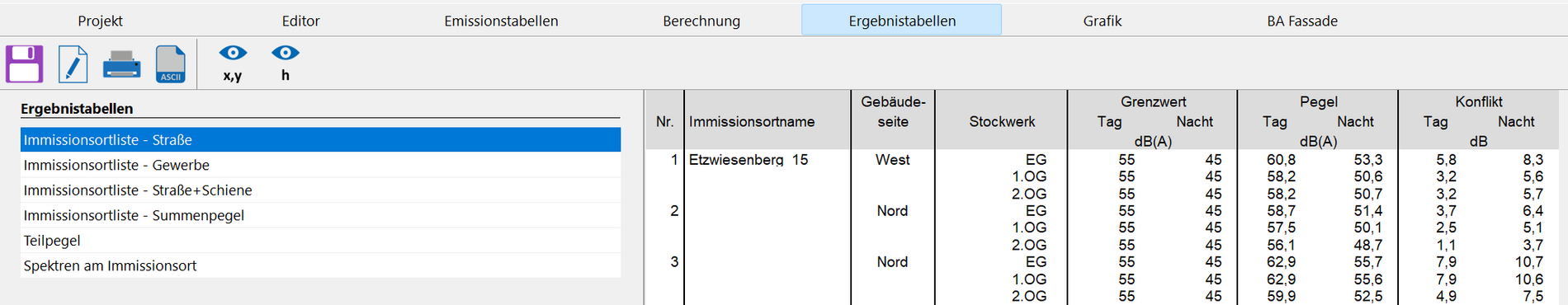Click the printer icon
Viewport: 1568px width, 305px height.
pos(121,63)
